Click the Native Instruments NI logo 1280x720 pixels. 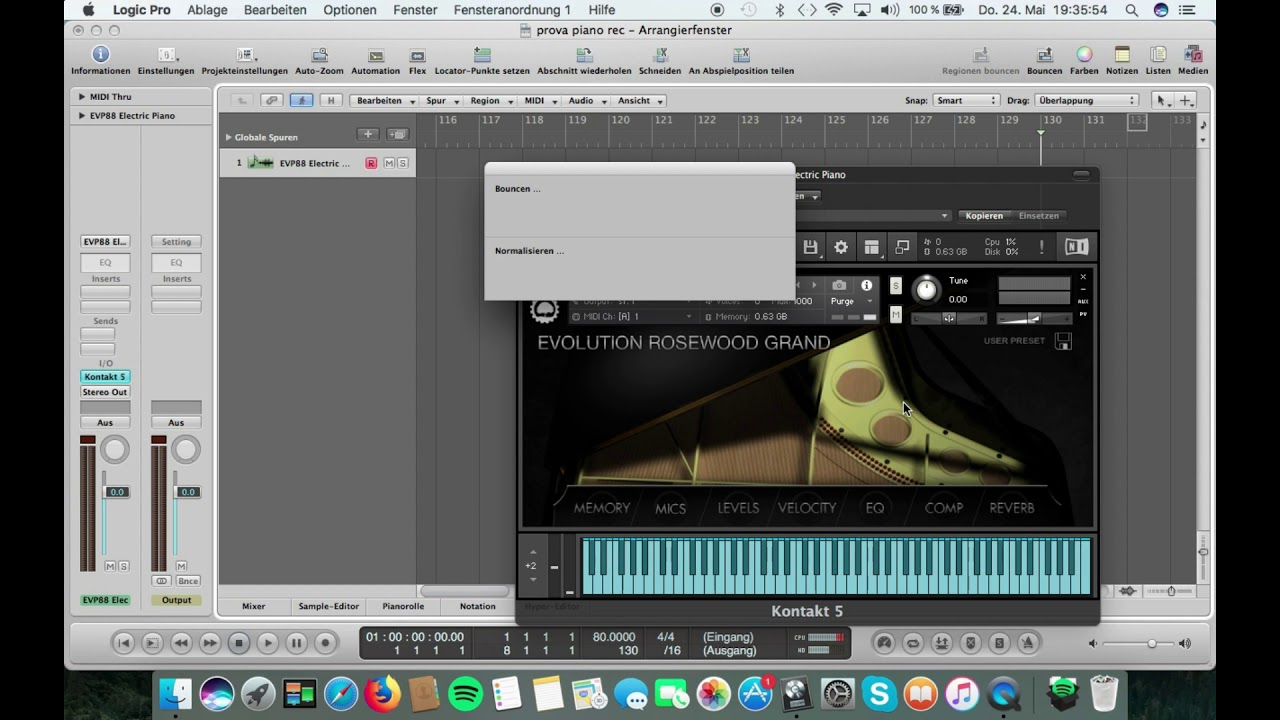click(x=1076, y=247)
